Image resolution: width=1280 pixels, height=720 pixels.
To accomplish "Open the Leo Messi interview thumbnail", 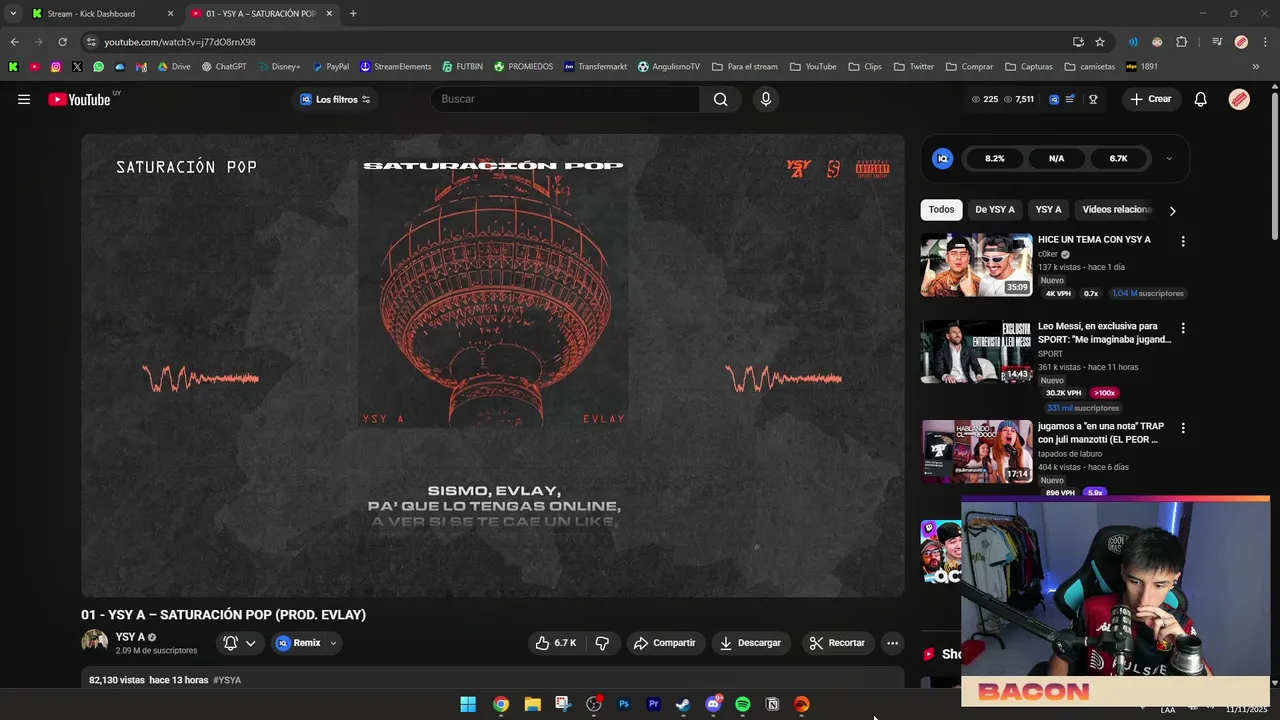I will pos(976,351).
